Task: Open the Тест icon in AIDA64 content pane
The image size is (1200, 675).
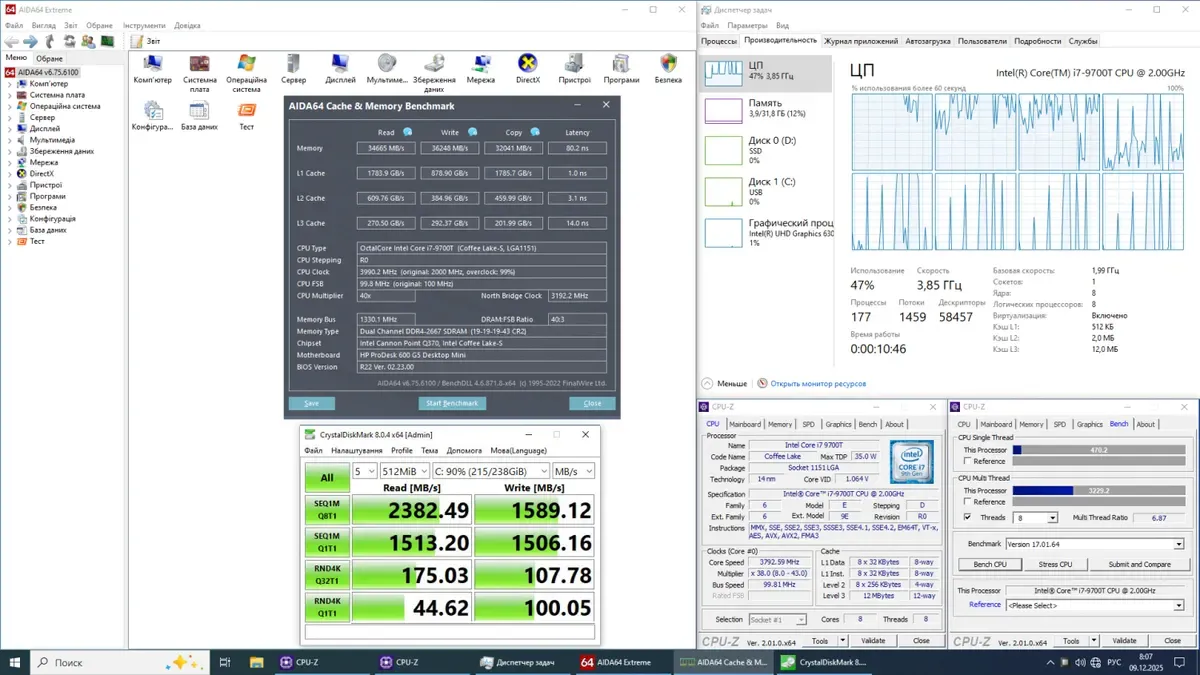Action: pos(246,111)
